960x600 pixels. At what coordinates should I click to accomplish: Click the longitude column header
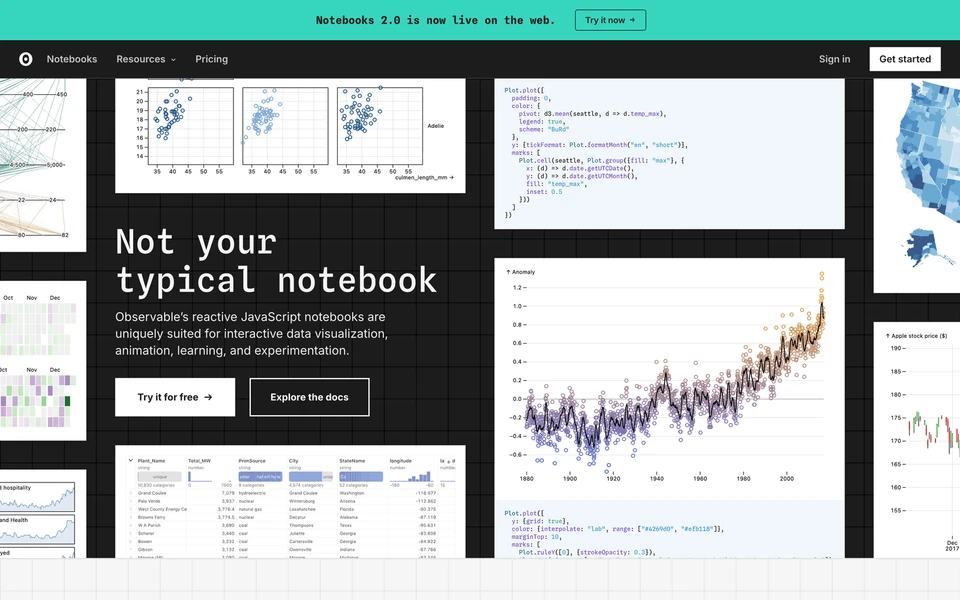(400, 461)
